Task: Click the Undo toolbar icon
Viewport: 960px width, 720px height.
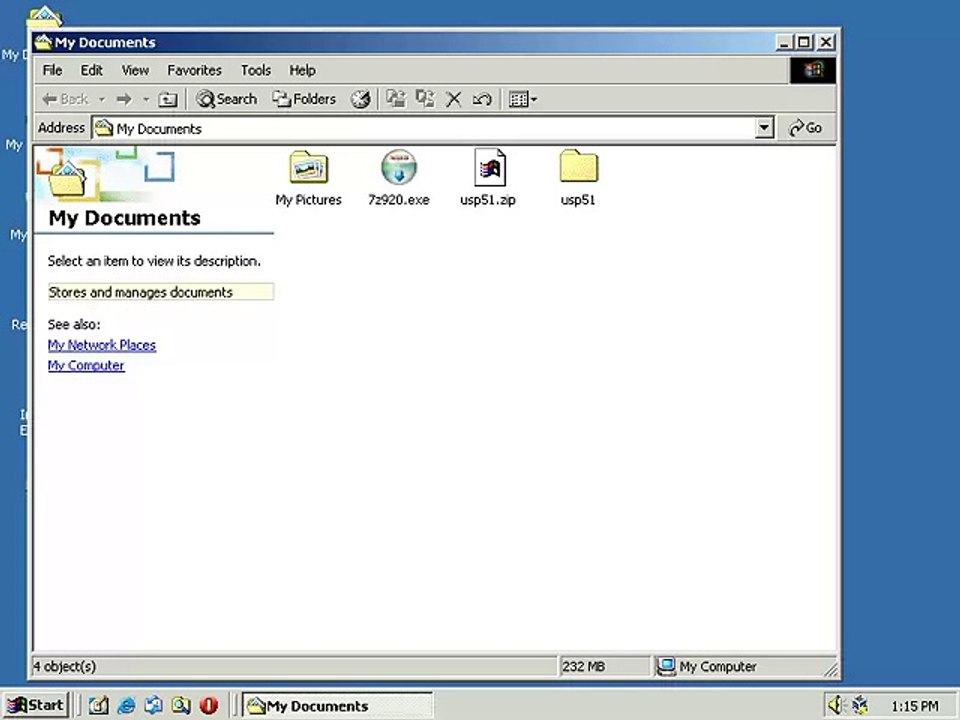Action: pos(482,99)
